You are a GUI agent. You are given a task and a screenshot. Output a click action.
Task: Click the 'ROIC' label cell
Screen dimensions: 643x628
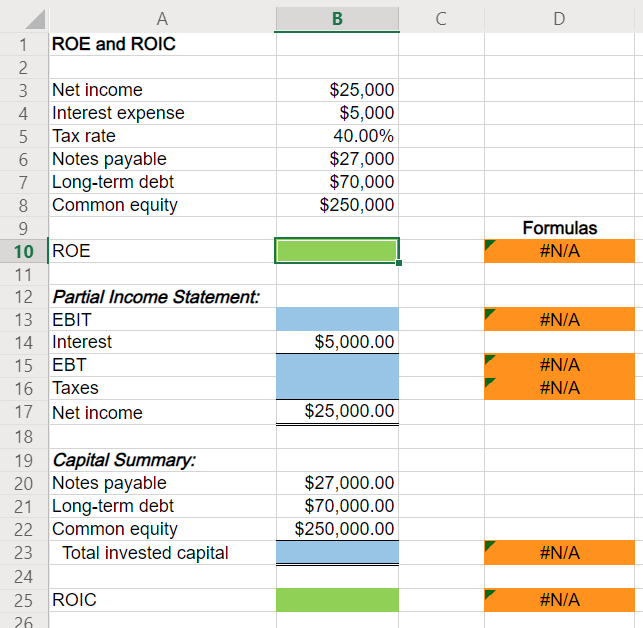[162, 600]
